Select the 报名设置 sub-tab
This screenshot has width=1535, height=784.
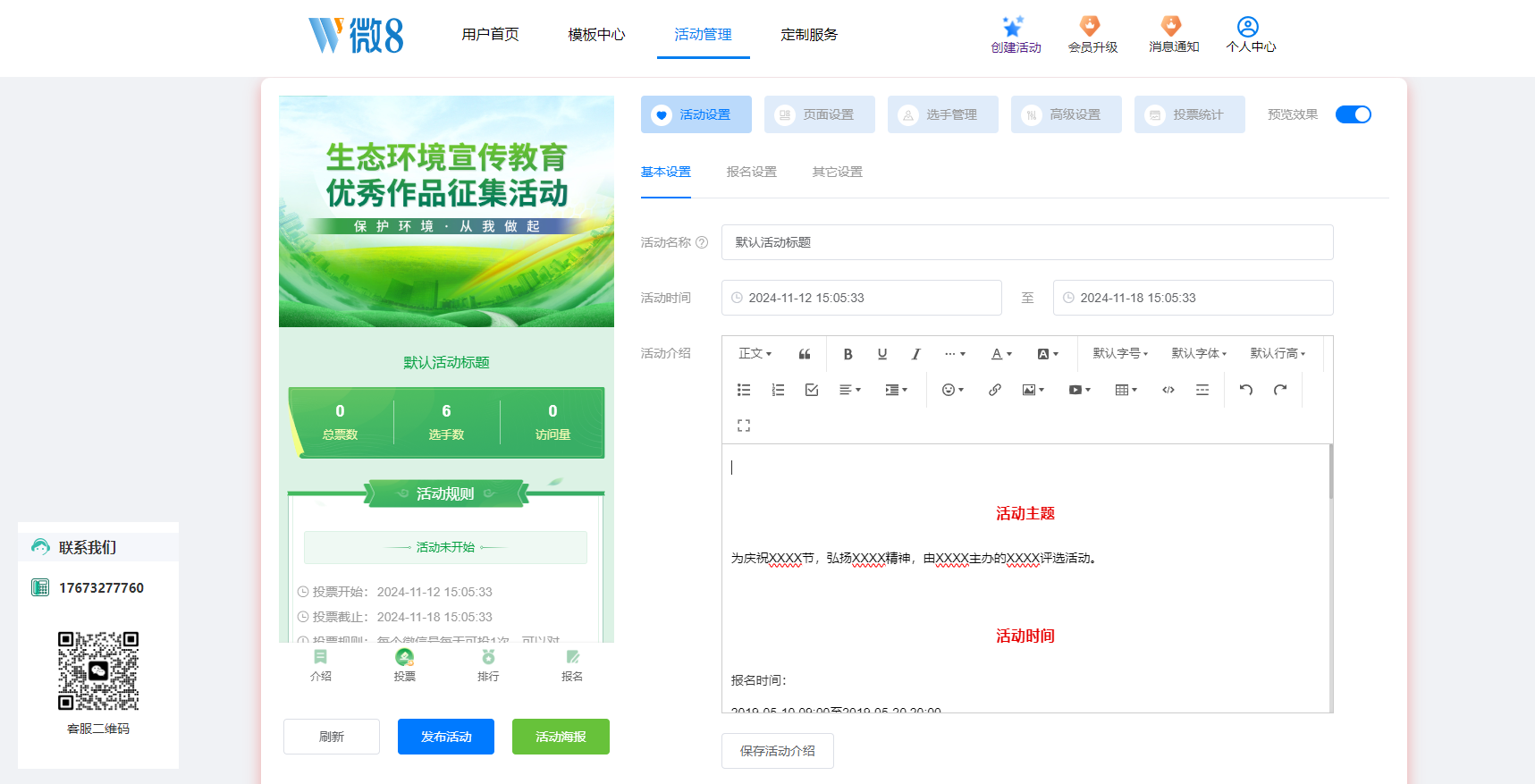pos(752,172)
